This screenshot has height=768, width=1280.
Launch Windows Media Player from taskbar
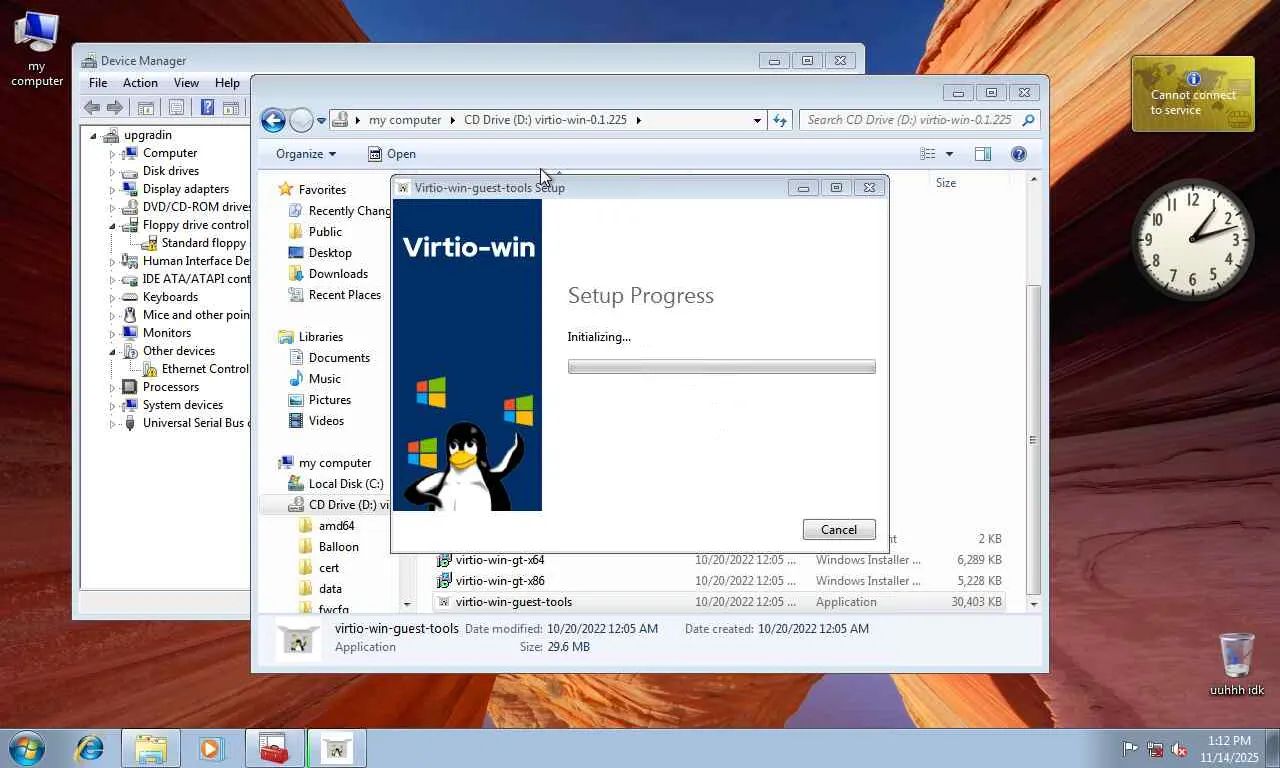click(211, 748)
